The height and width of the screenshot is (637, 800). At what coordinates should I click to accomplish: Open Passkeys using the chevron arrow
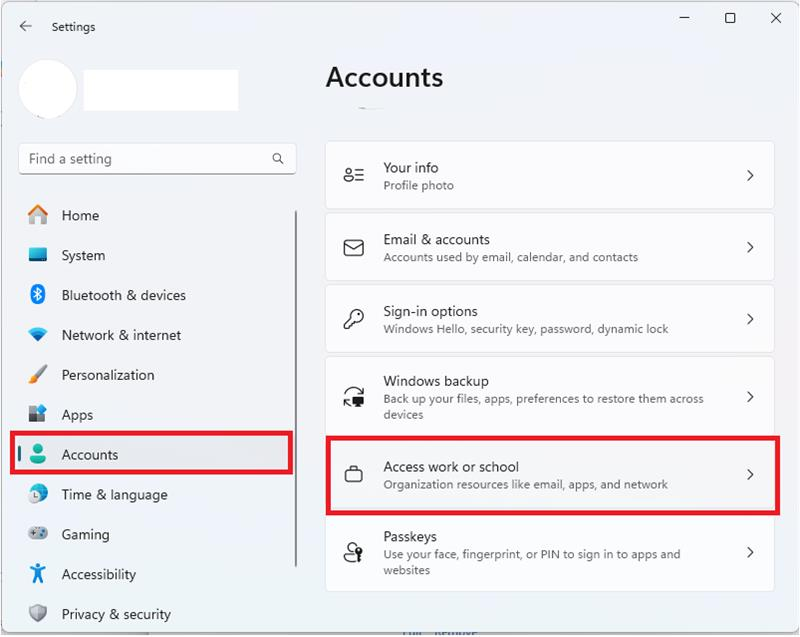pos(750,552)
